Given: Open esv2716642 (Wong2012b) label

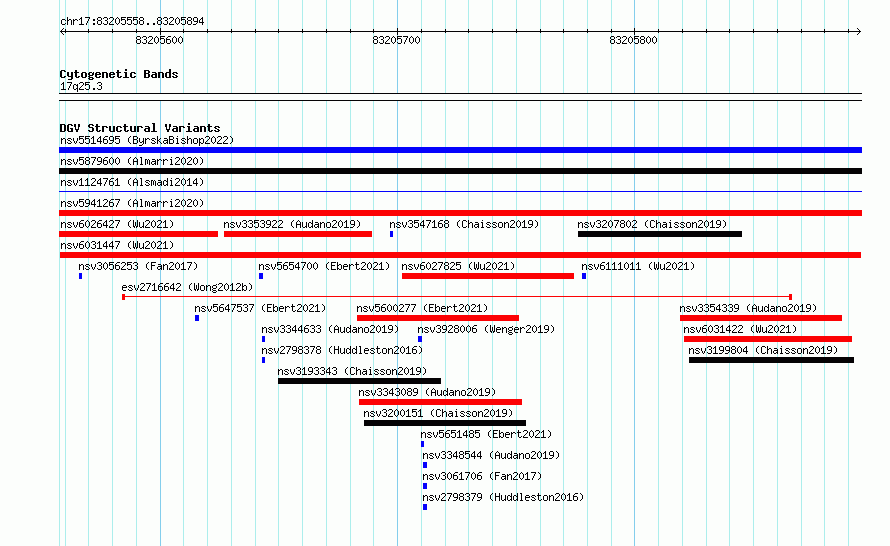Looking at the screenshot, I should point(187,287).
